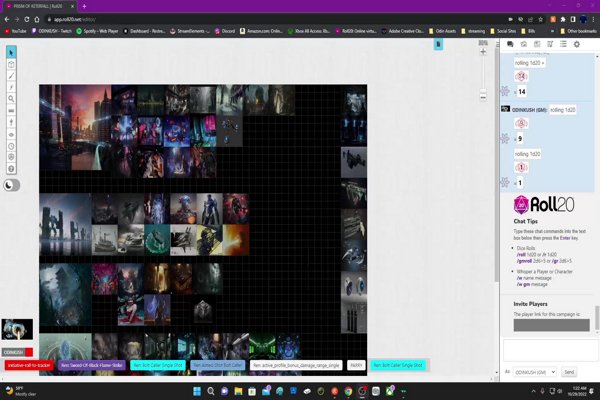Select the lightning FX tool

(x=11, y=87)
